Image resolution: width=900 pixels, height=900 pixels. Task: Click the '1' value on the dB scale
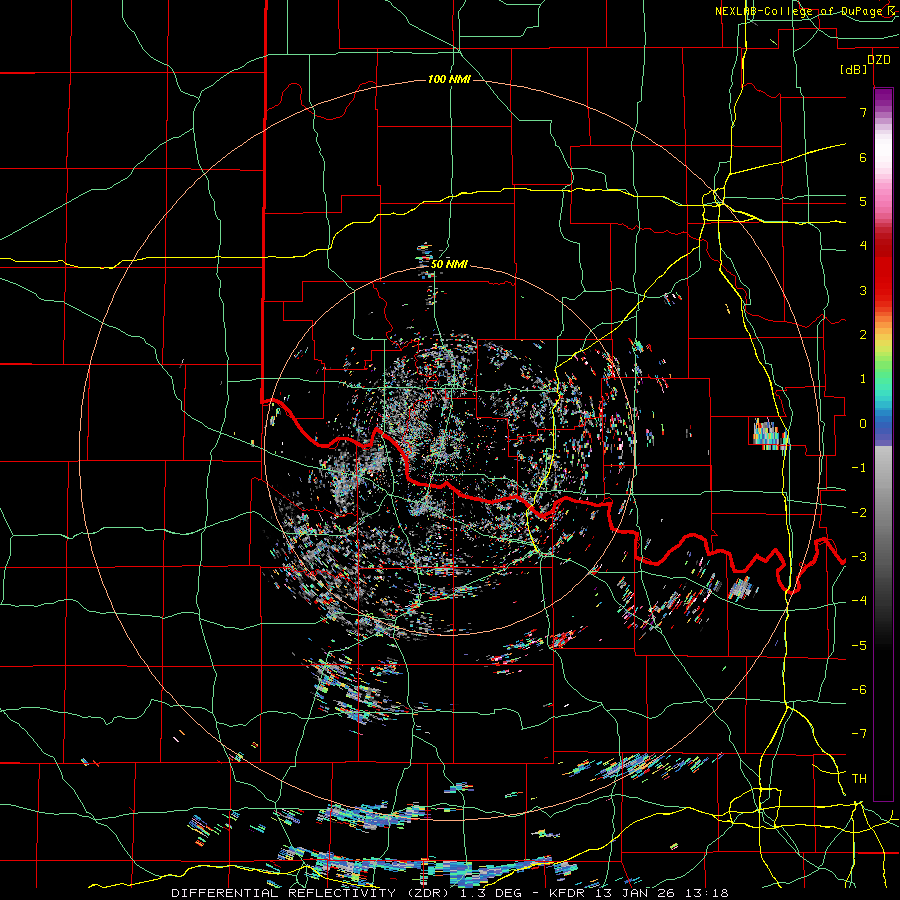(x=863, y=379)
